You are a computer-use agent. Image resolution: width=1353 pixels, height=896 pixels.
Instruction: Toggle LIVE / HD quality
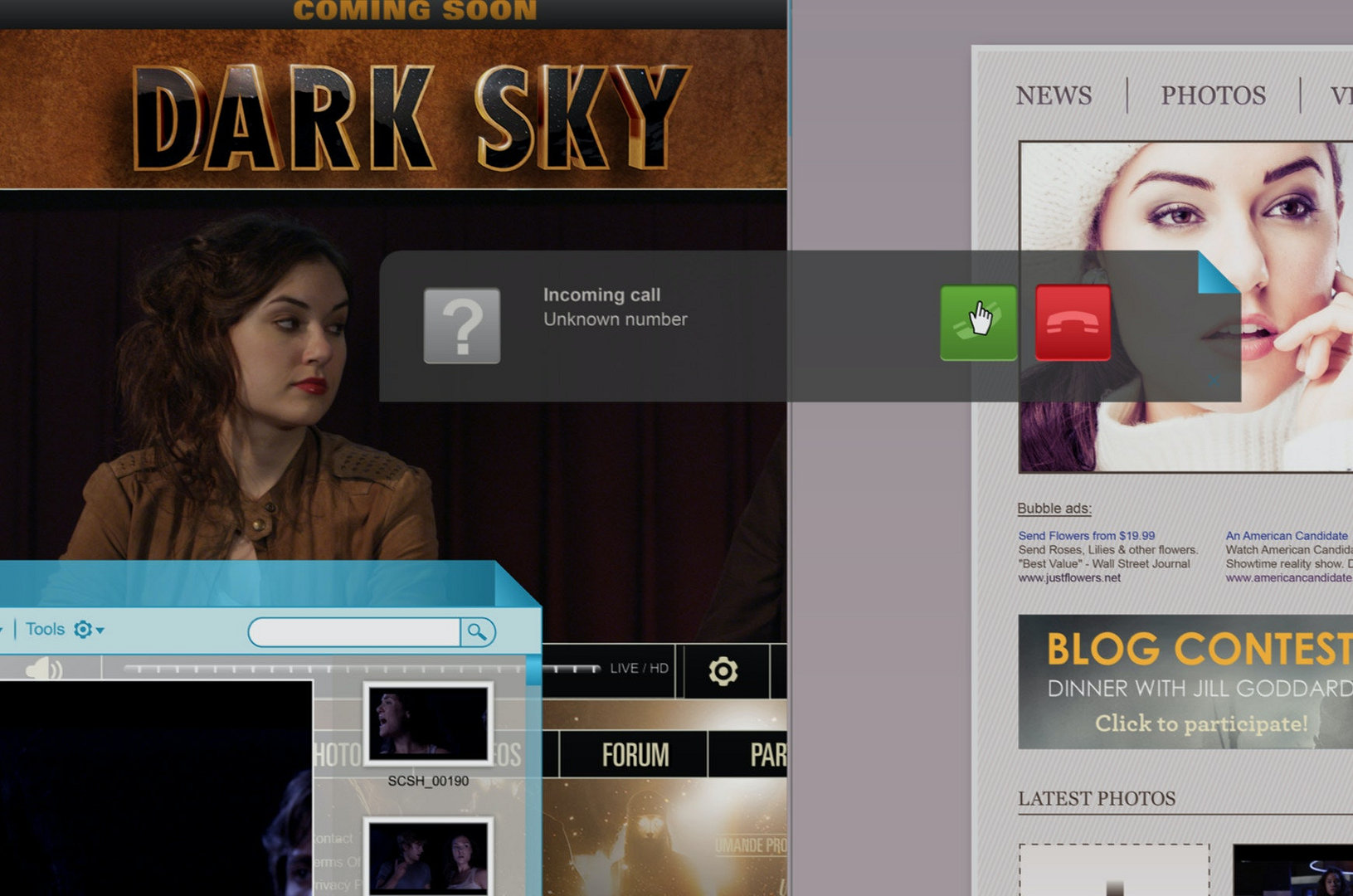tap(639, 668)
